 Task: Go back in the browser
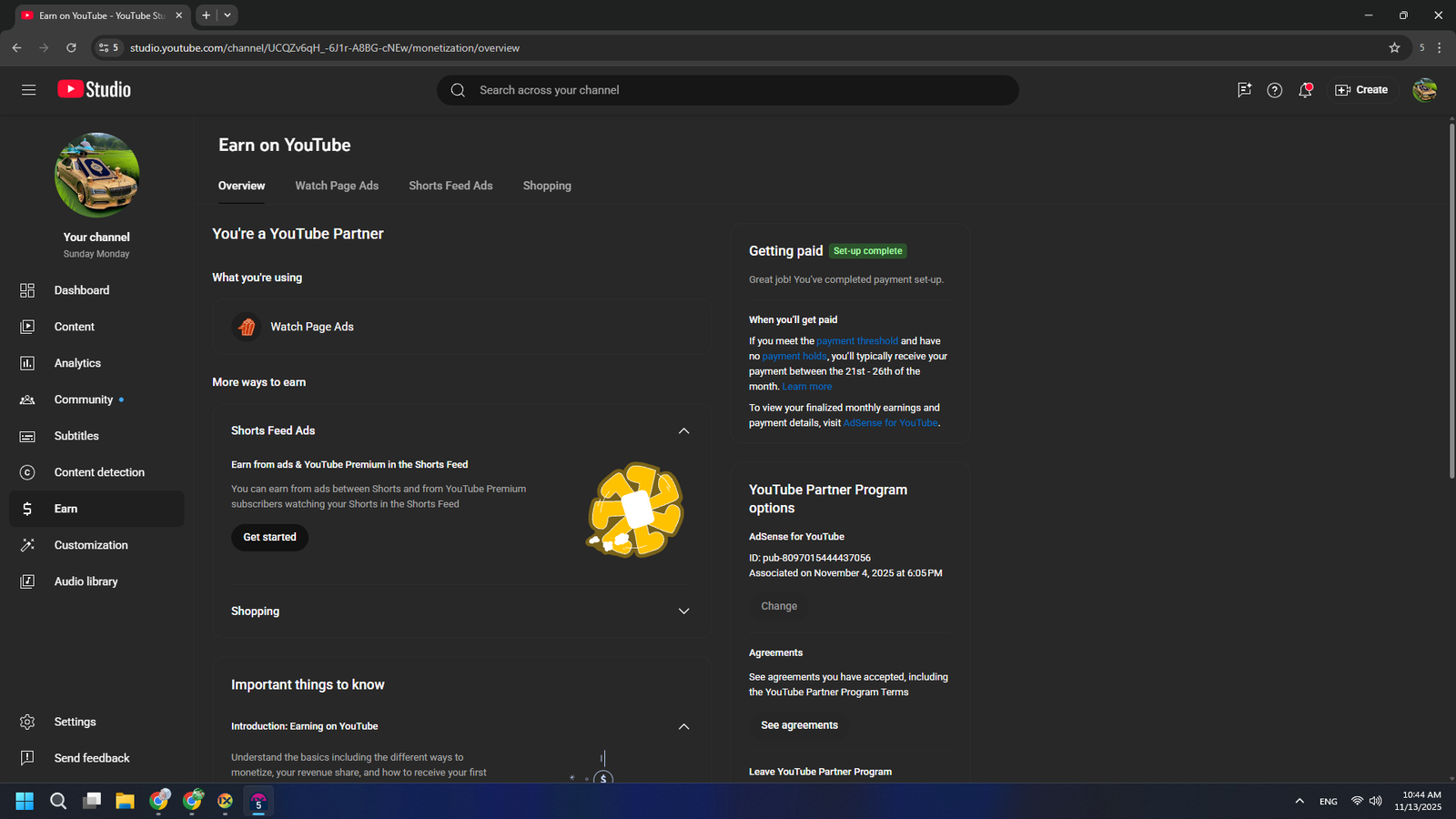pos(16,47)
